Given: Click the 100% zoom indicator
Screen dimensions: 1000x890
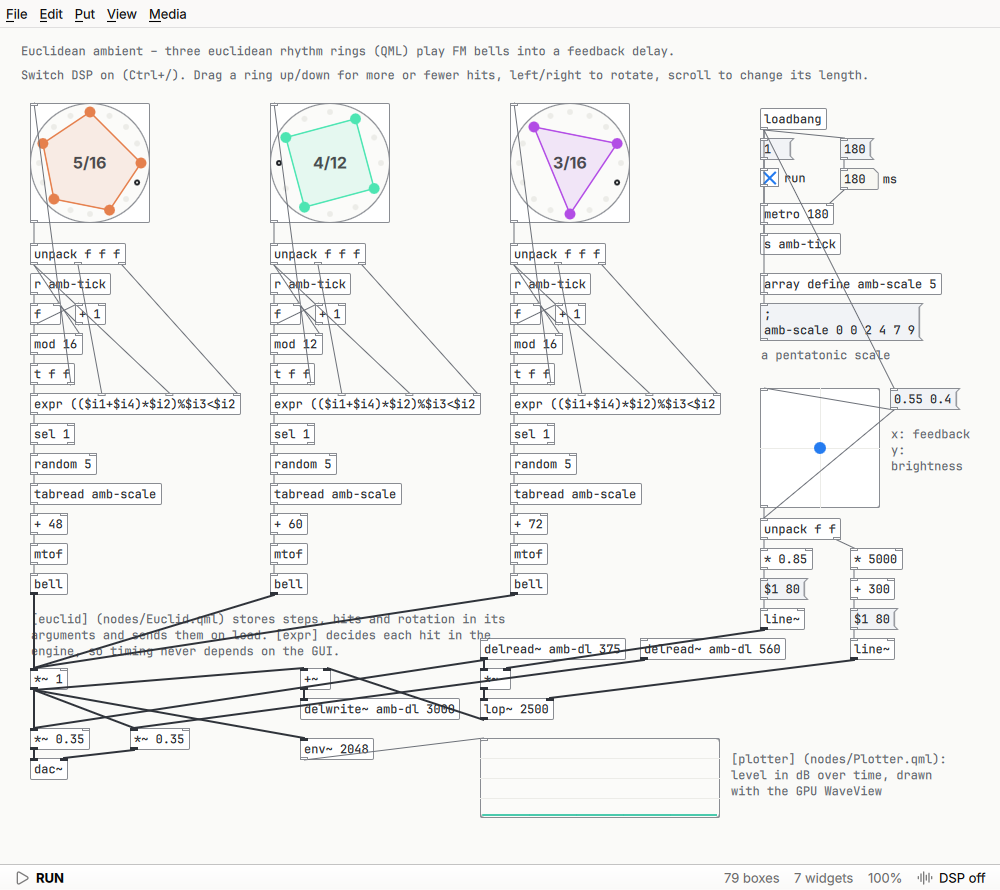Looking at the screenshot, I should coord(885,878).
